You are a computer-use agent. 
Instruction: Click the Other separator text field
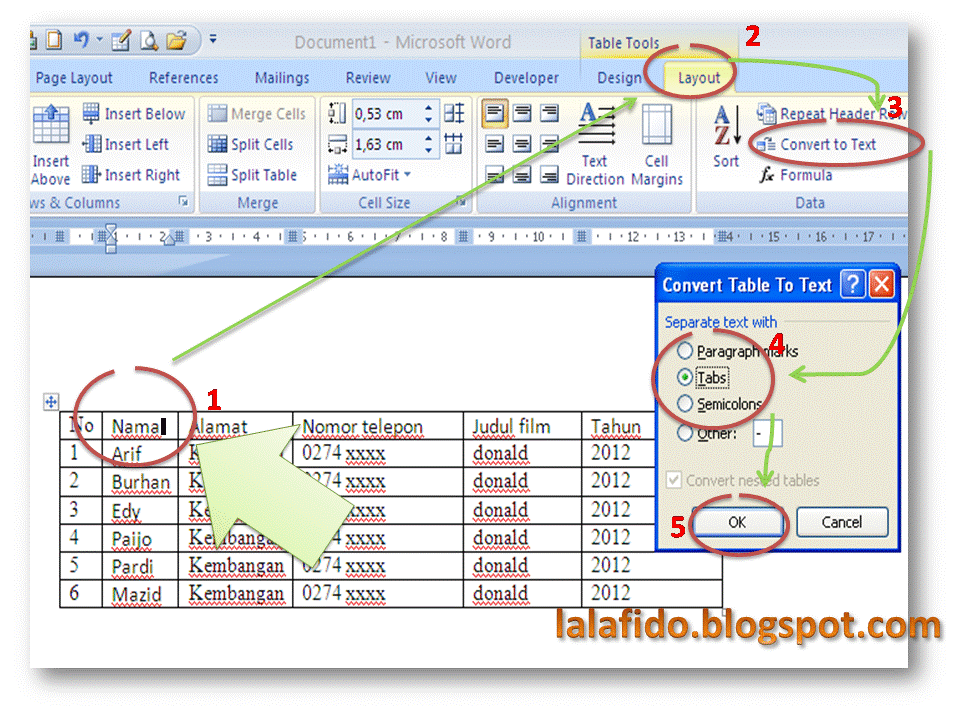[x=767, y=433]
